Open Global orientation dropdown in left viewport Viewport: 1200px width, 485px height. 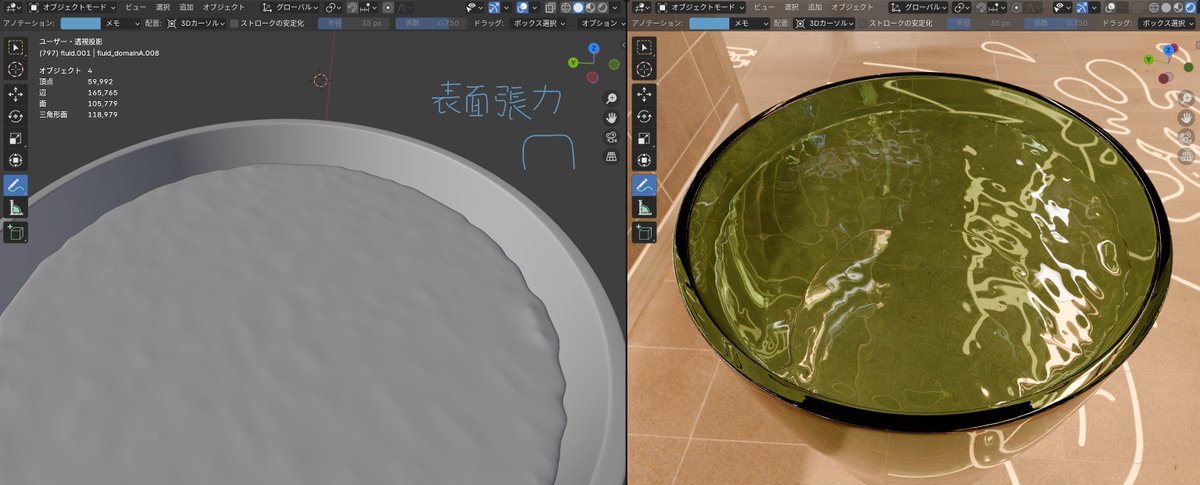coord(290,7)
